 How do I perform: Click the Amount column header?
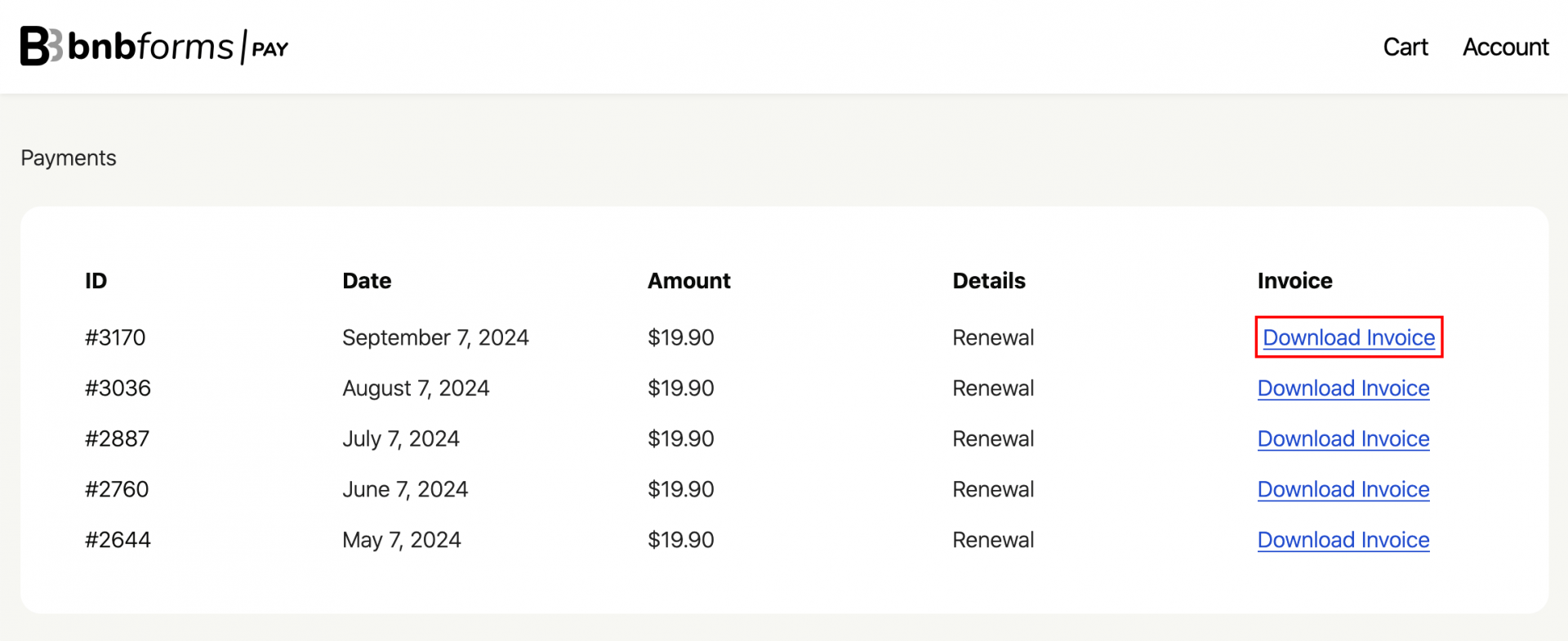click(688, 280)
